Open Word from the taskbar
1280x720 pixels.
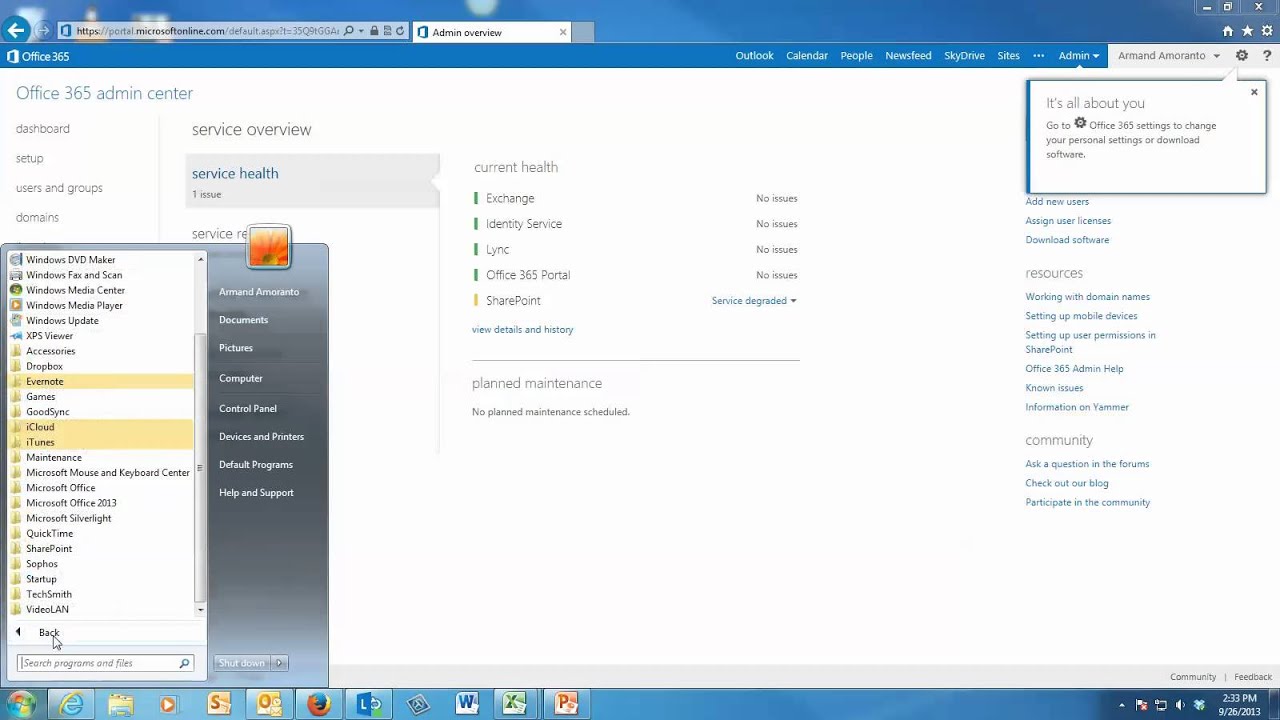(x=467, y=704)
